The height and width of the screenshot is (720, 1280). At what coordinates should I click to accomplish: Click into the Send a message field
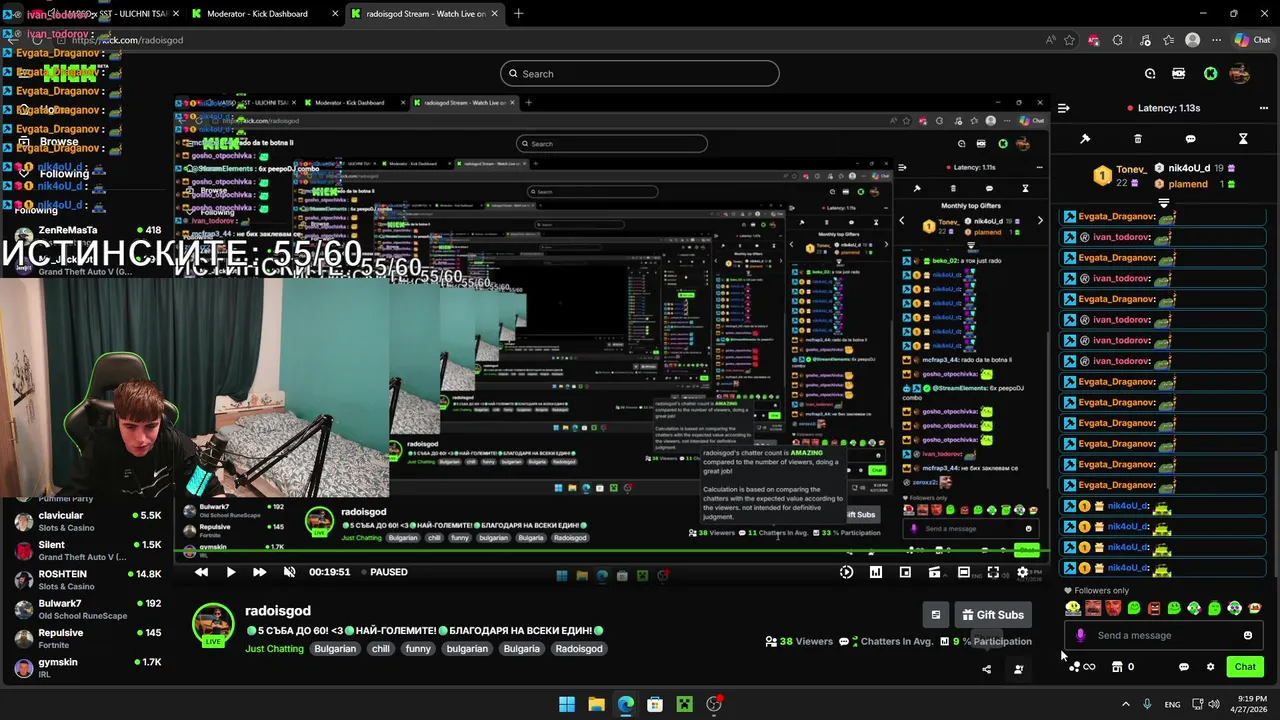pos(1164,635)
